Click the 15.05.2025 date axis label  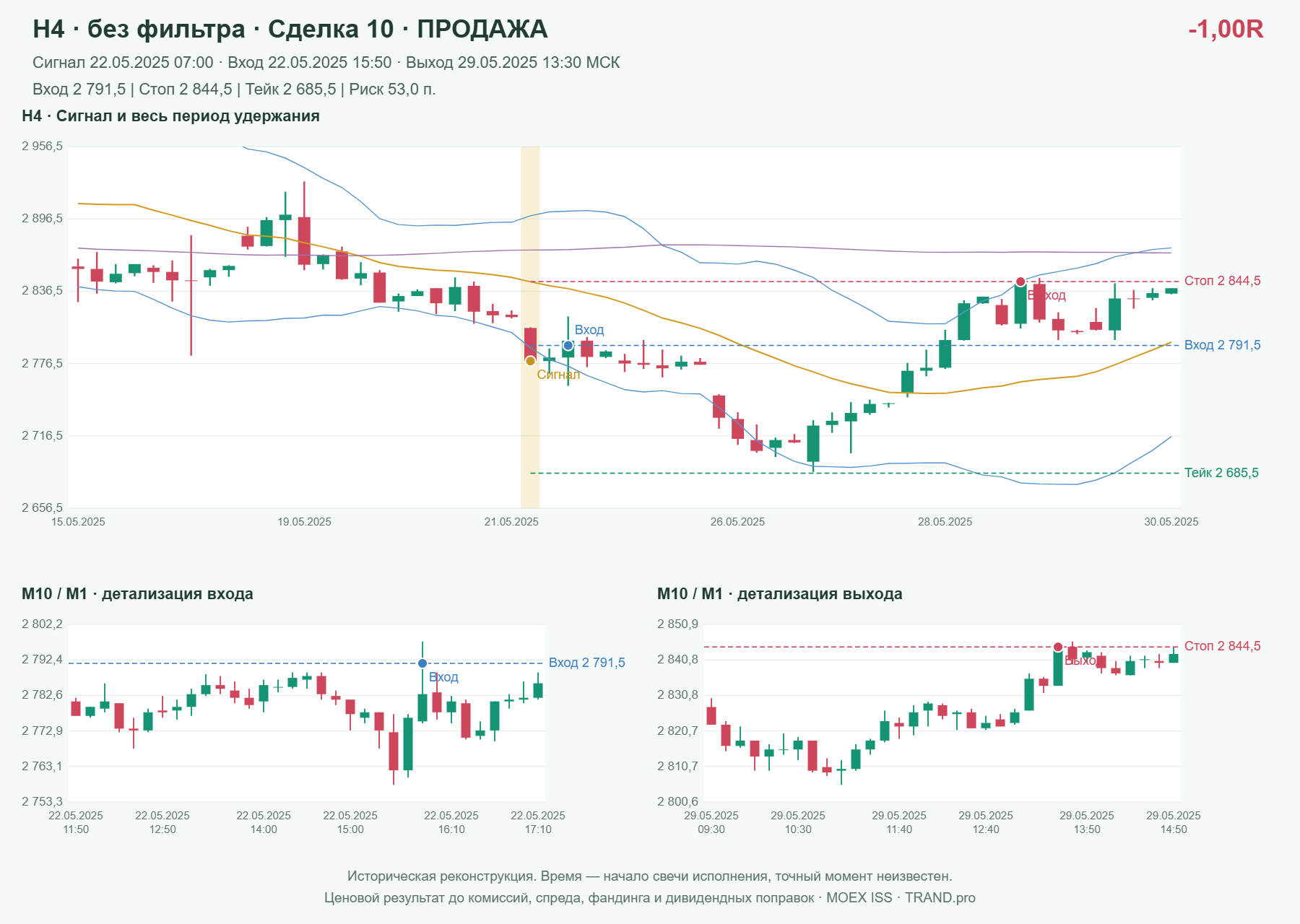pyautogui.click(x=78, y=522)
